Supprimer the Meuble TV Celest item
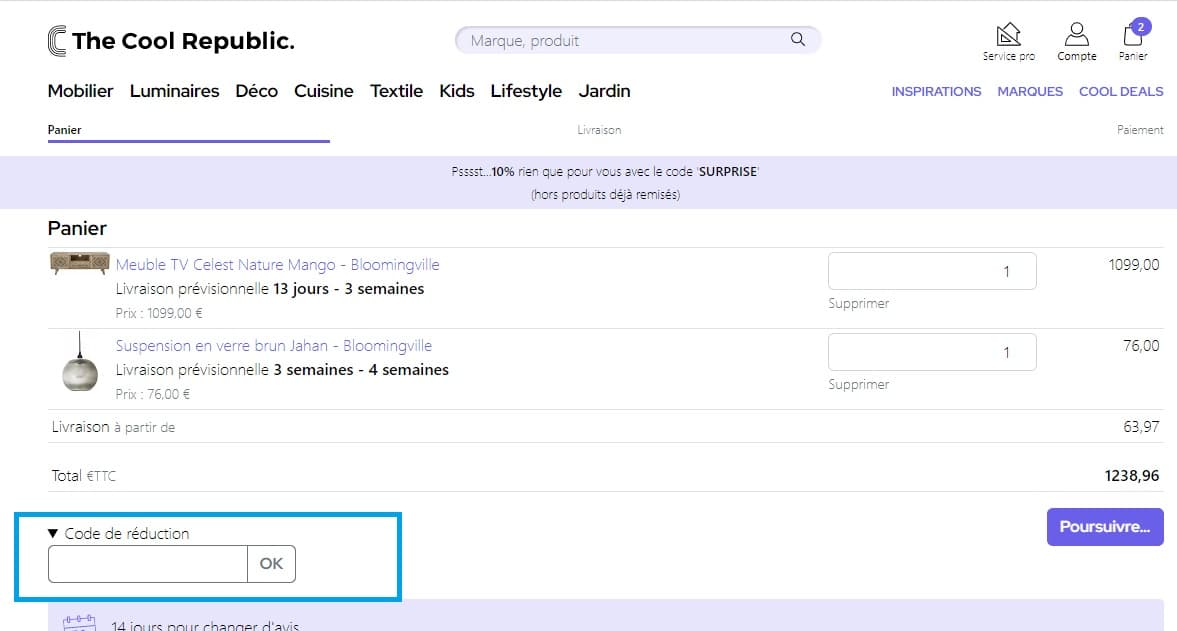The image size is (1177, 631). [858, 303]
